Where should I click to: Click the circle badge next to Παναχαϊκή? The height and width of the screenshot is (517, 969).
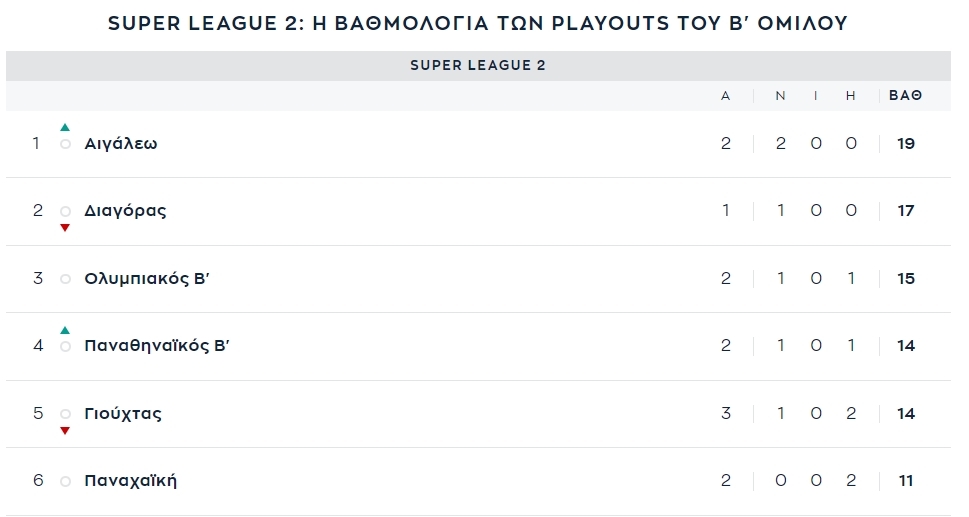(65, 481)
